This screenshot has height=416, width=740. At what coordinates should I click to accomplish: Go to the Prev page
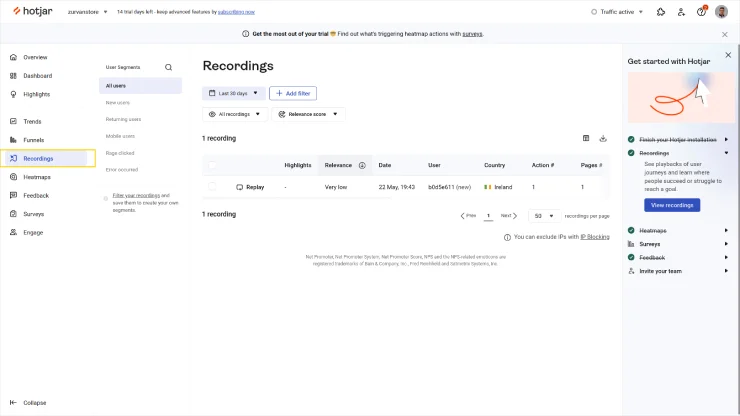468,216
